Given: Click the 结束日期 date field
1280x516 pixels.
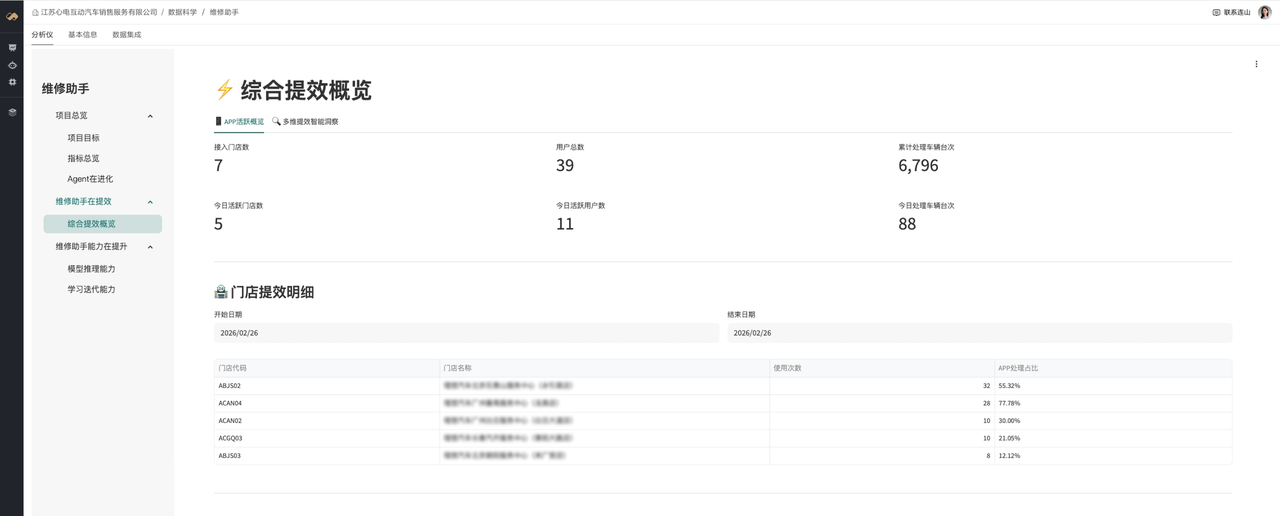Looking at the screenshot, I should (979, 333).
